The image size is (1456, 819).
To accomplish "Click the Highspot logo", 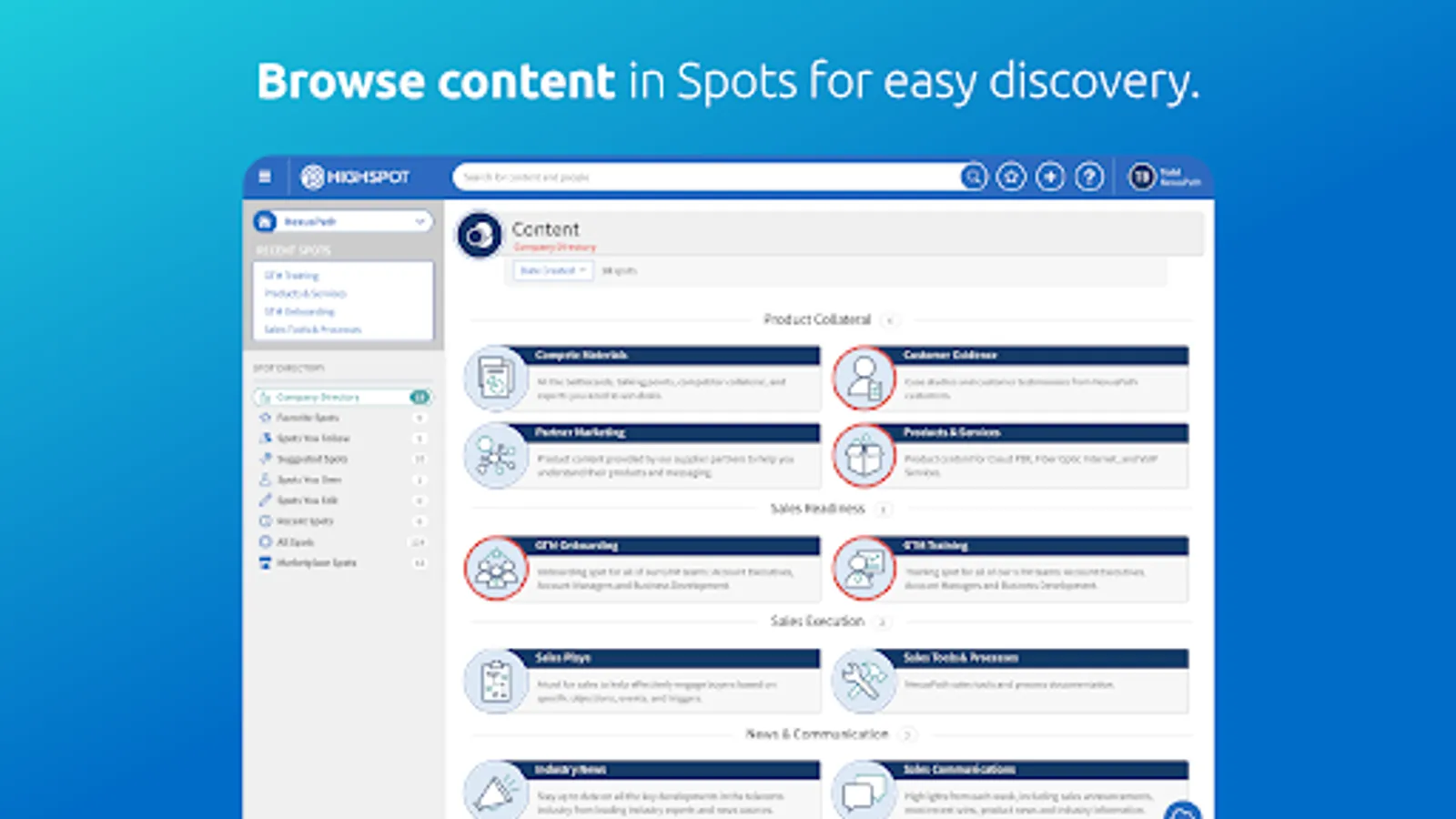I will 356,177.
